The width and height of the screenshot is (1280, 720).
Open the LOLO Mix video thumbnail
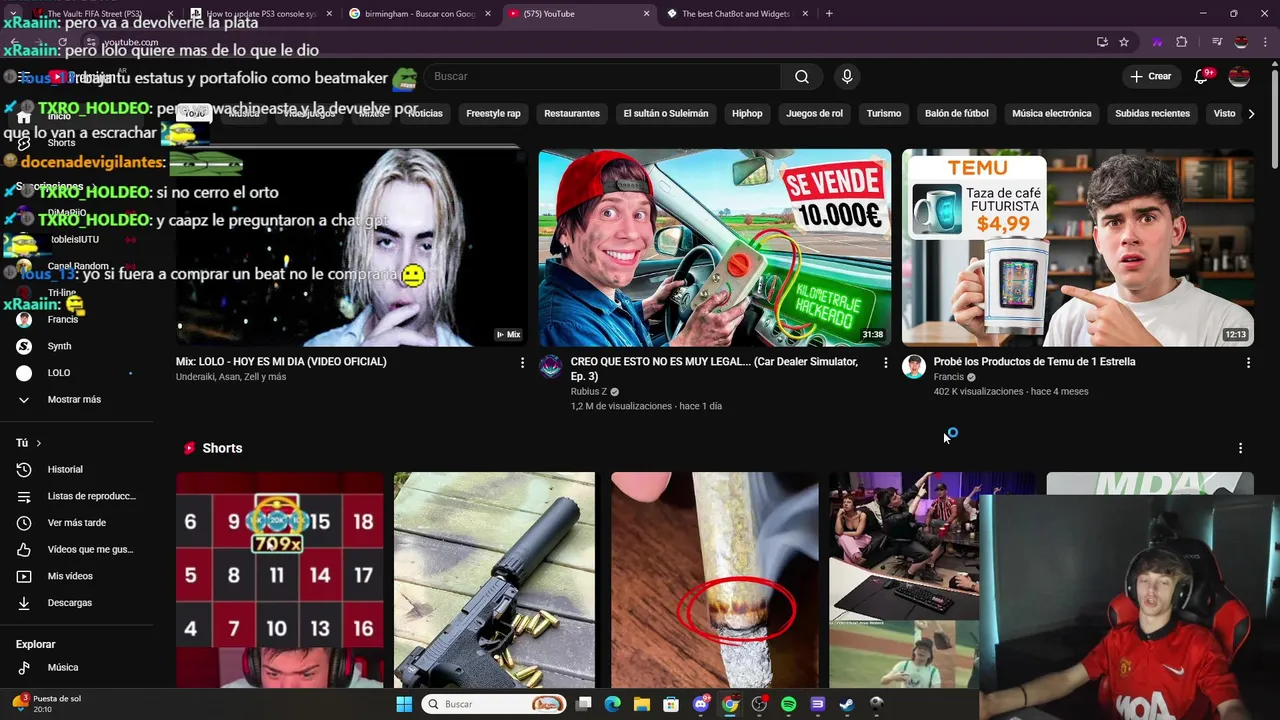[352, 247]
